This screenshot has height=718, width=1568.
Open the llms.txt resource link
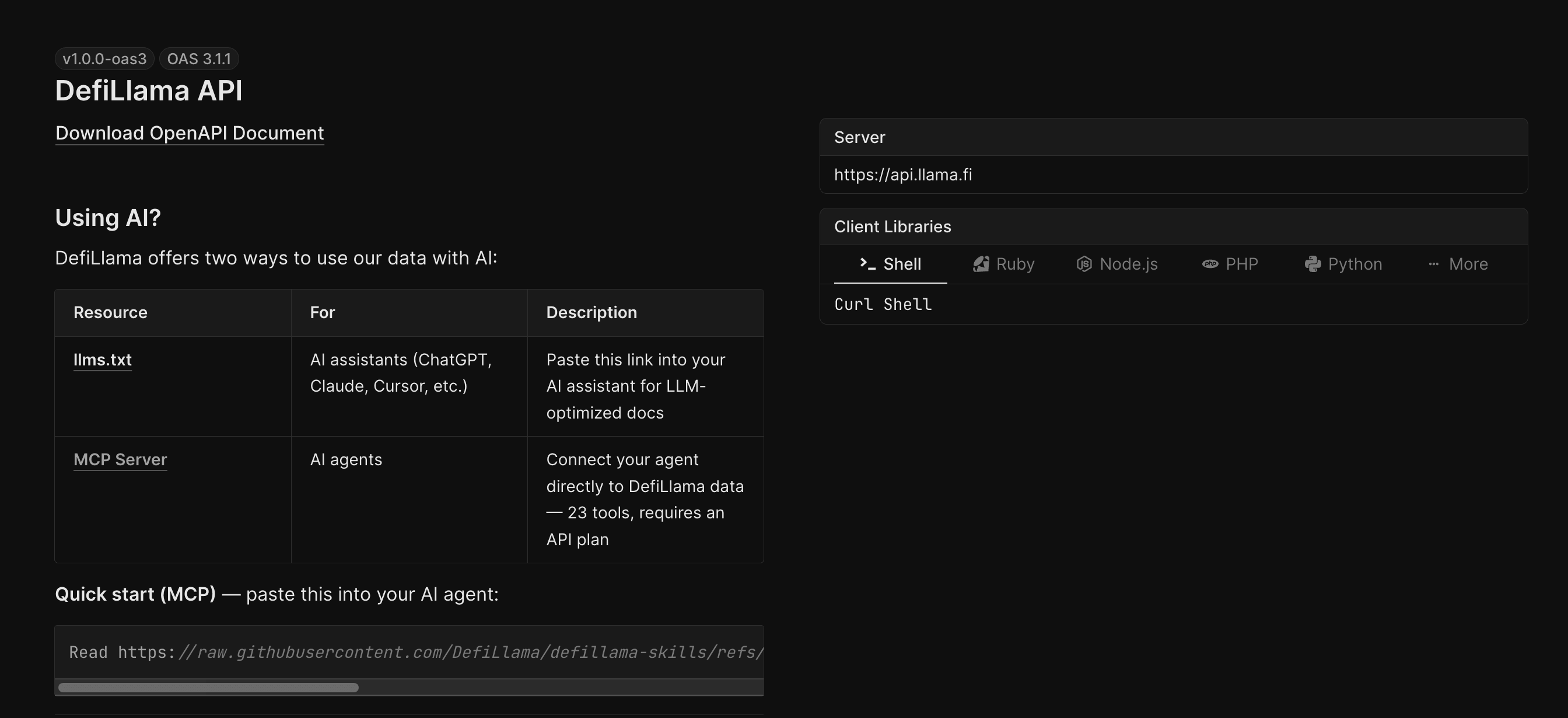pyautogui.click(x=102, y=360)
